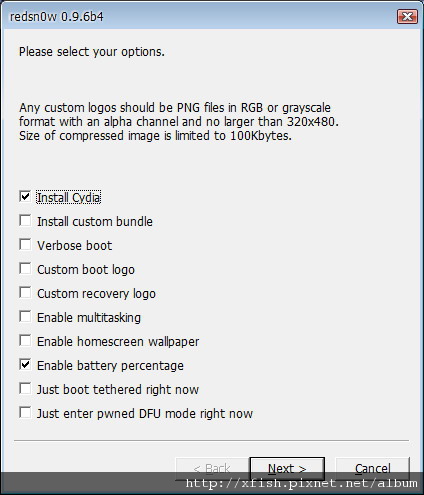Image resolution: width=424 pixels, height=495 pixels.
Task: Click the disabled Back button
Action: 212,468
